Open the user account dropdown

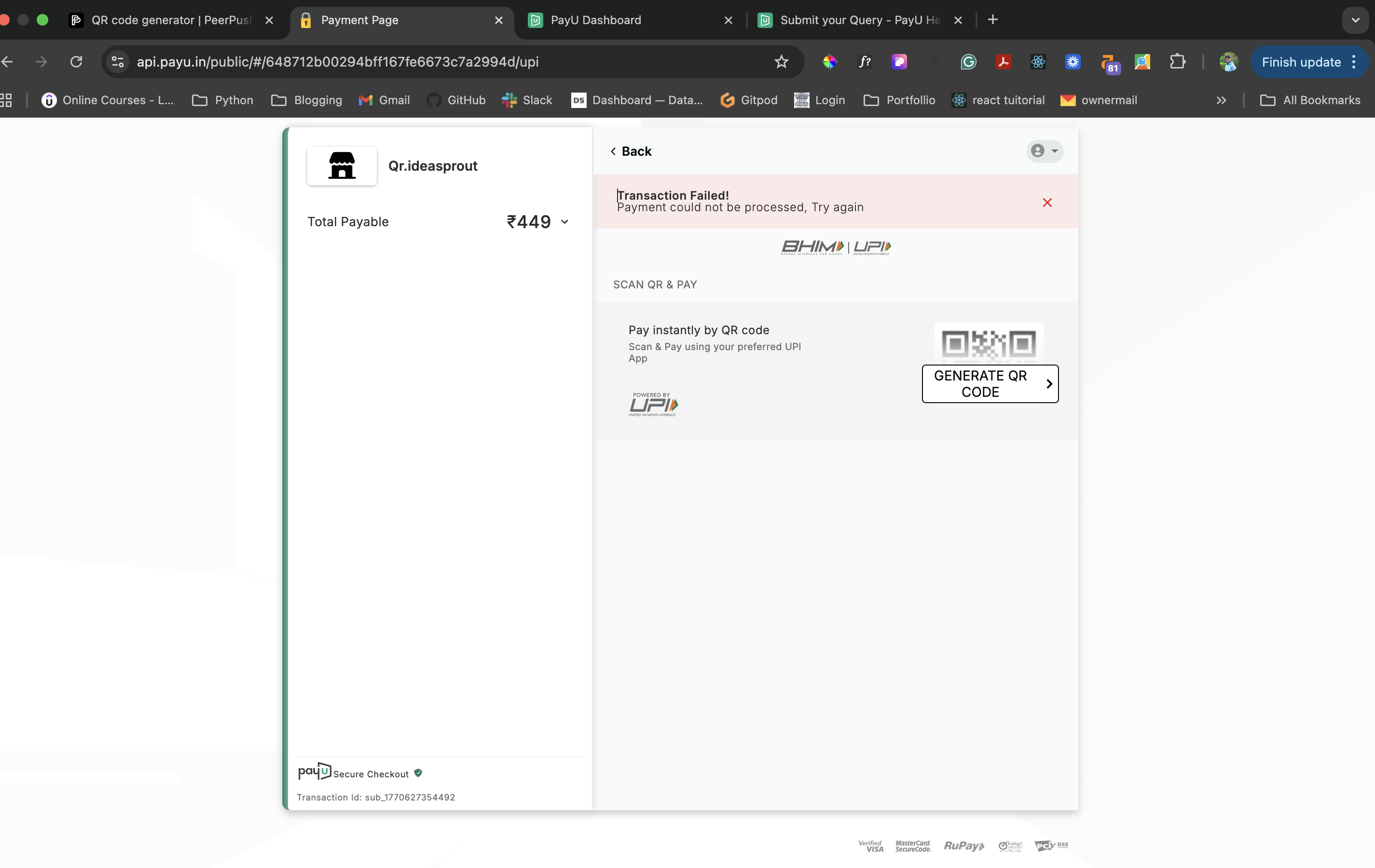click(1044, 151)
